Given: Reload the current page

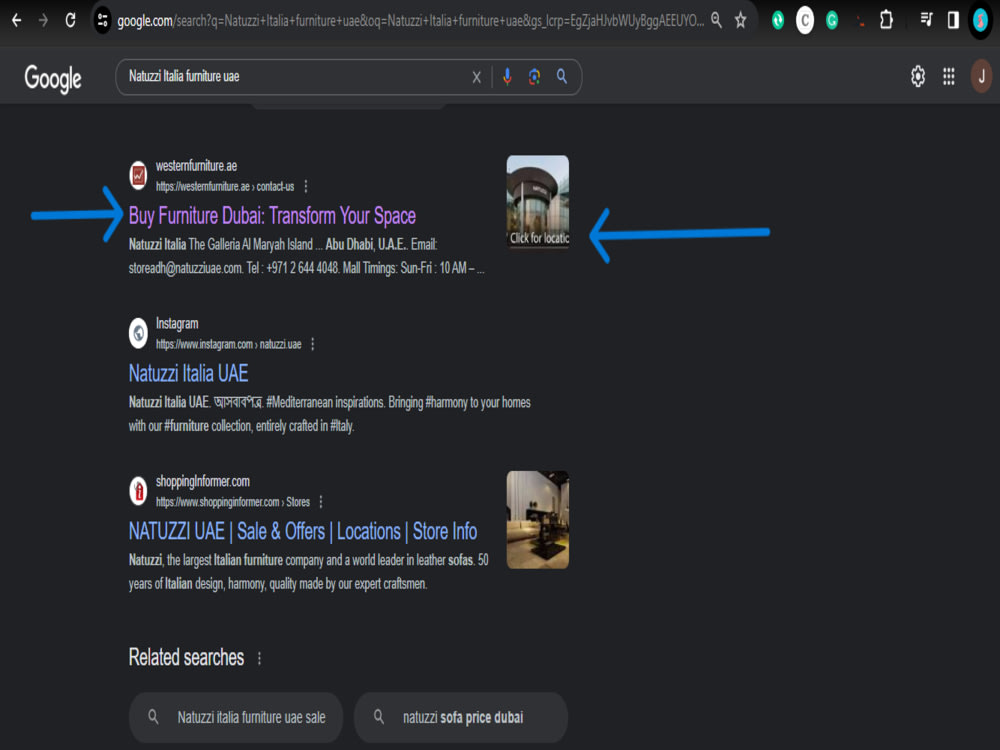Looking at the screenshot, I should coord(71,20).
